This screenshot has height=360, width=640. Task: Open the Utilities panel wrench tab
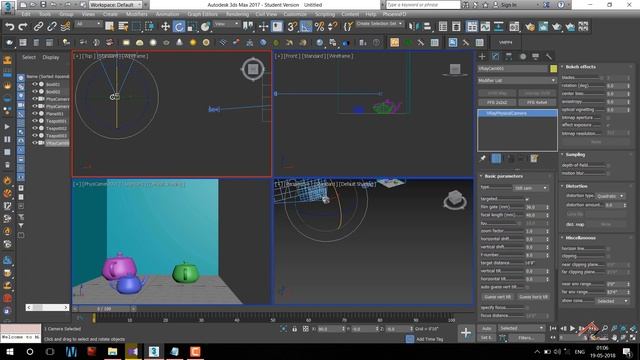[x=549, y=56]
